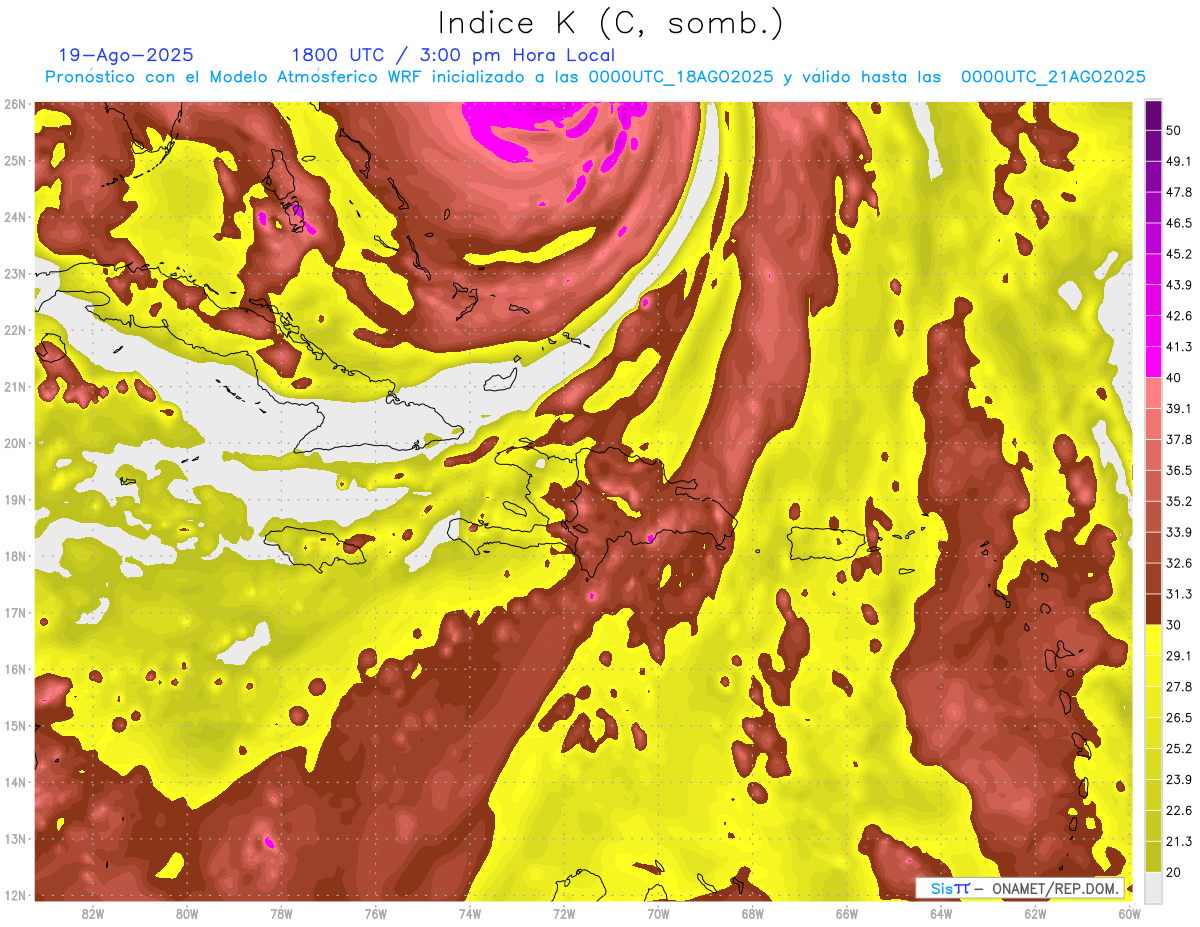Viewport: 1200px width, 927px height.
Task: Click the latitude label '14N'
Action: point(14,782)
